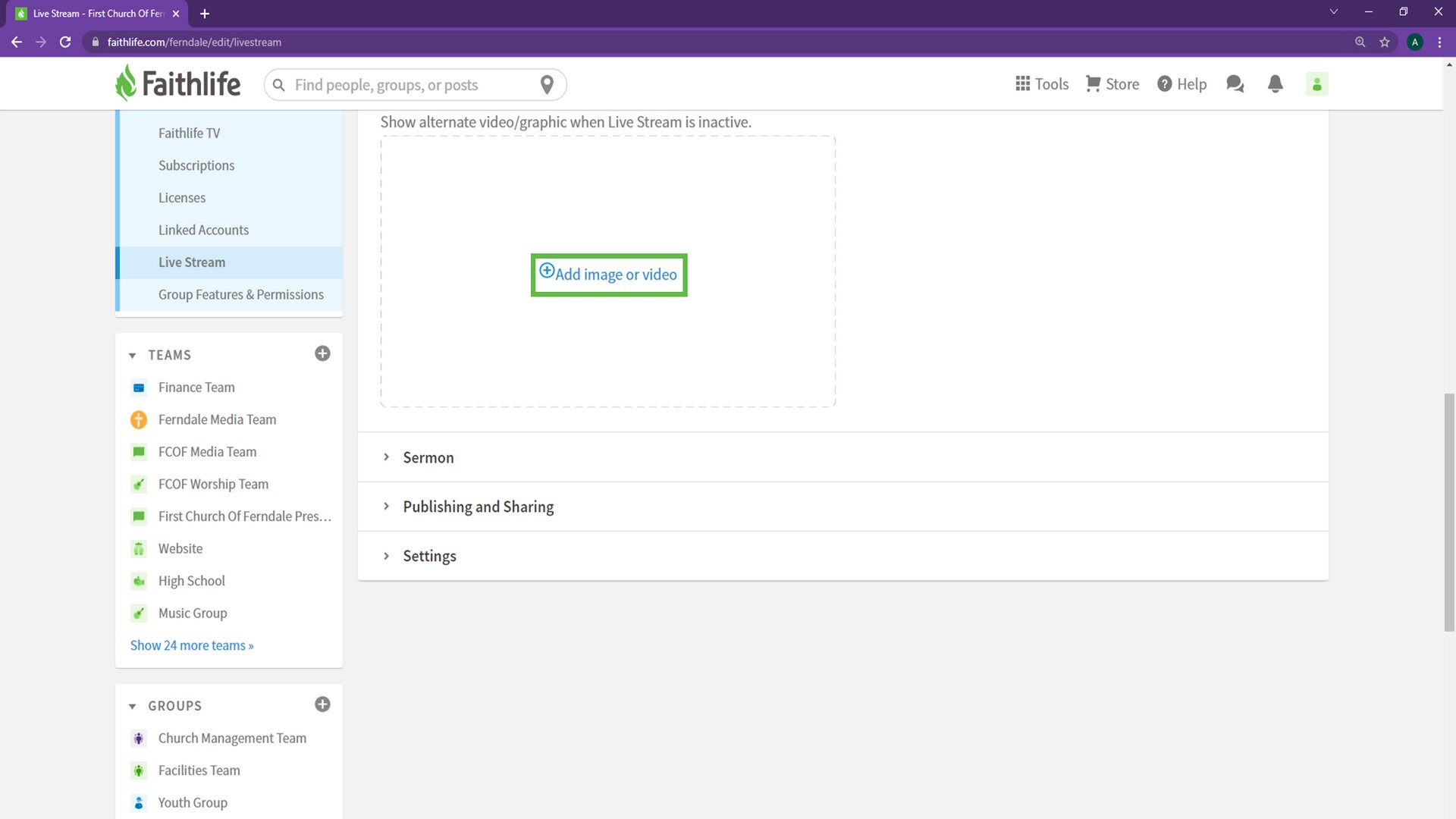Click the page vertical scrollbar thumb
The image size is (1456, 819).
(x=1449, y=512)
